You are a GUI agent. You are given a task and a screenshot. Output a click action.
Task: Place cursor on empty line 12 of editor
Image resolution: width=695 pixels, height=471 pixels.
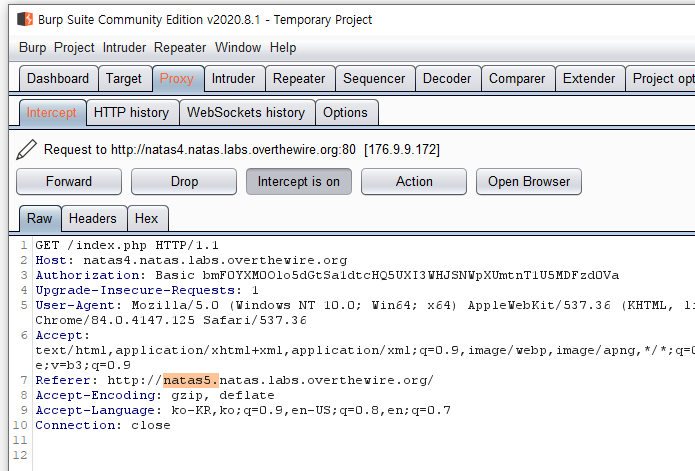click(363, 455)
